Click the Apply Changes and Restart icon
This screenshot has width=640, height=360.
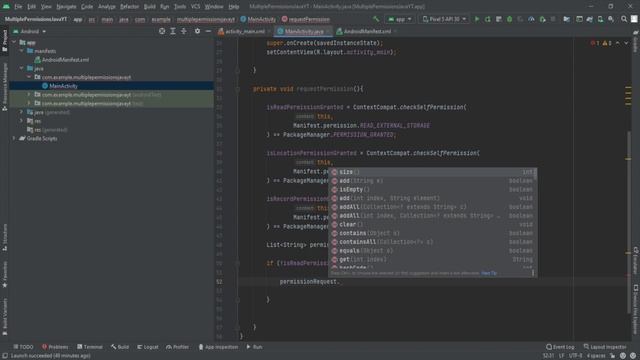(x=487, y=19)
